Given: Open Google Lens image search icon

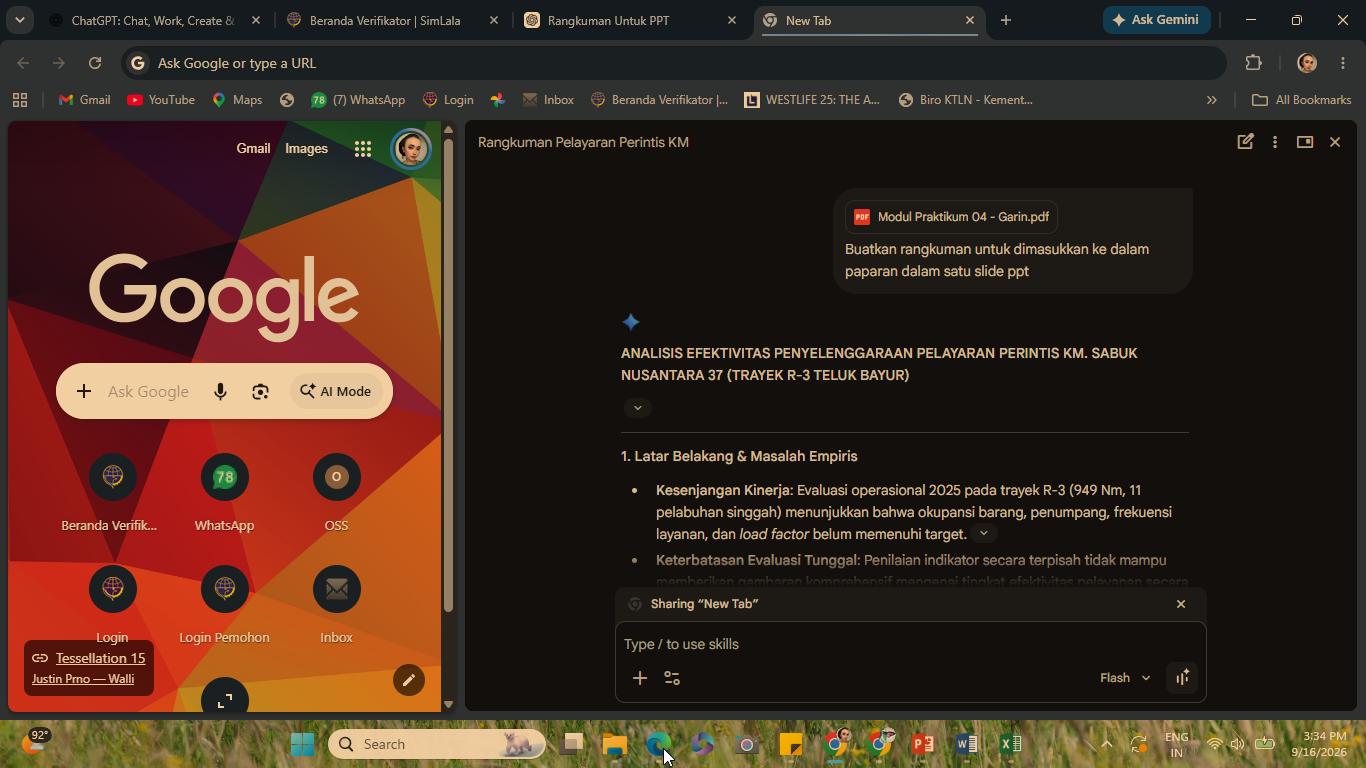Looking at the screenshot, I should point(260,392).
